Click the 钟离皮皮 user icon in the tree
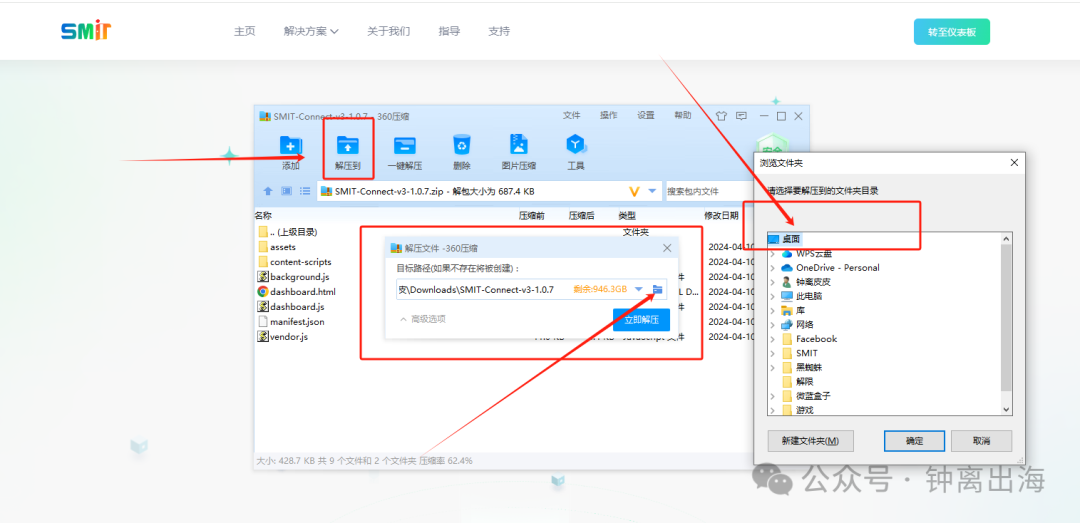 [787, 282]
